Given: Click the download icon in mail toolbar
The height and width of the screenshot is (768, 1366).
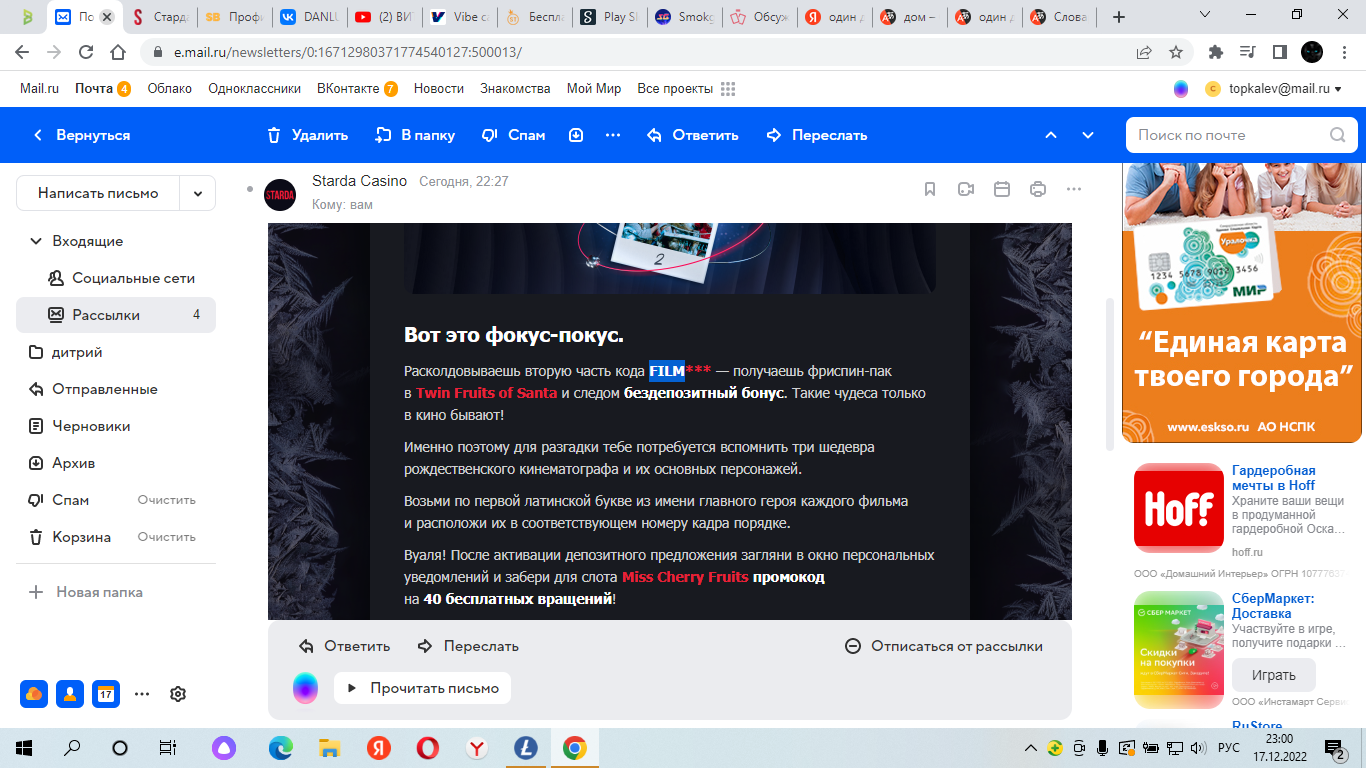Looking at the screenshot, I should tap(576, 135).
